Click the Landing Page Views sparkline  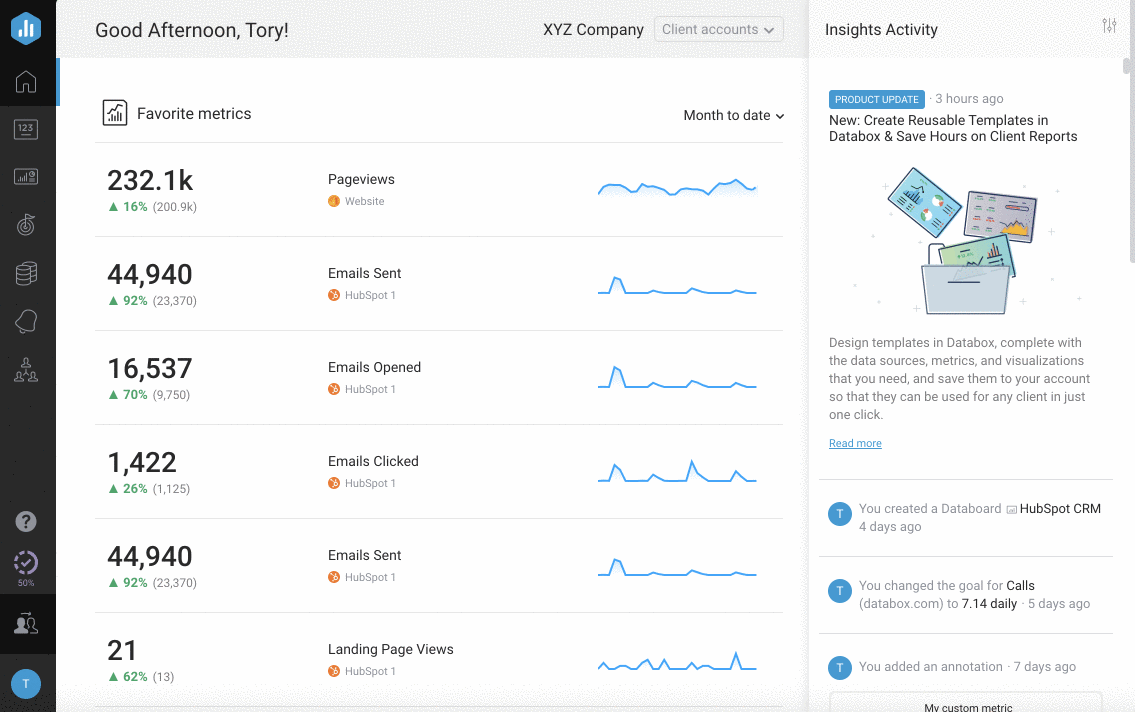[678, 661]
